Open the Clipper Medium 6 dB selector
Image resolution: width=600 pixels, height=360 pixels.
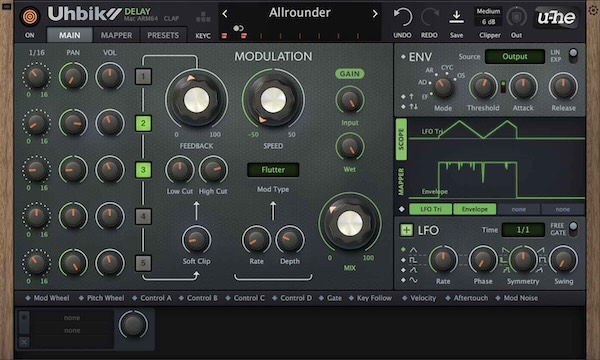pyautogui.click(x=488, y=16)
